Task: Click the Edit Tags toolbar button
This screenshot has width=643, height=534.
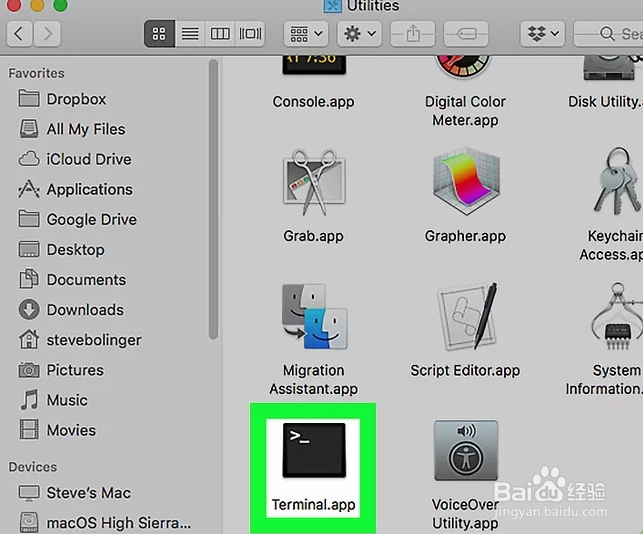Action: 466,33
